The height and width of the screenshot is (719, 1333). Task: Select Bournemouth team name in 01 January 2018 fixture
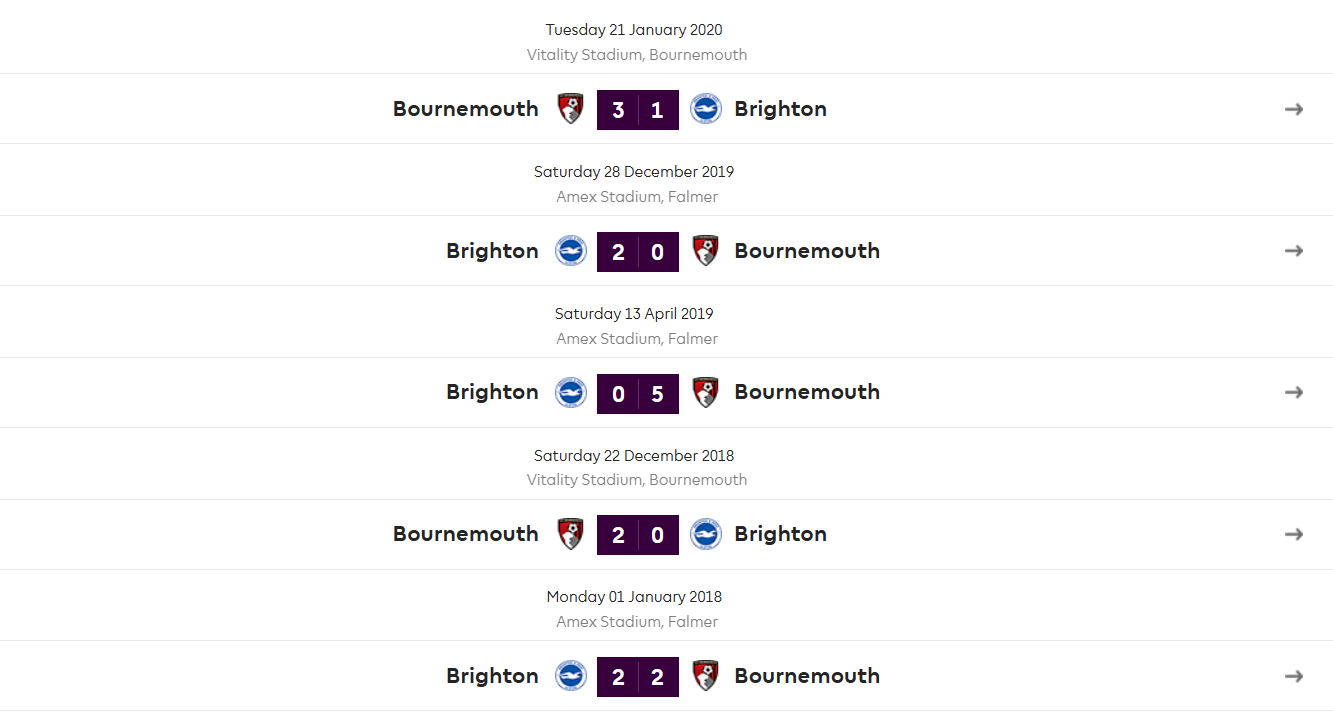[808, 676]
